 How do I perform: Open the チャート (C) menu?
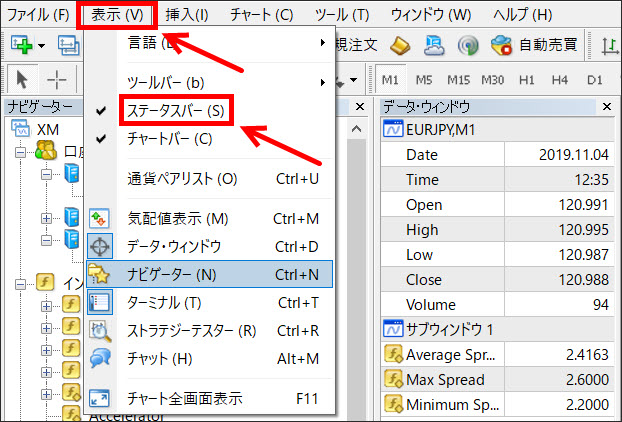pos(261,15)
